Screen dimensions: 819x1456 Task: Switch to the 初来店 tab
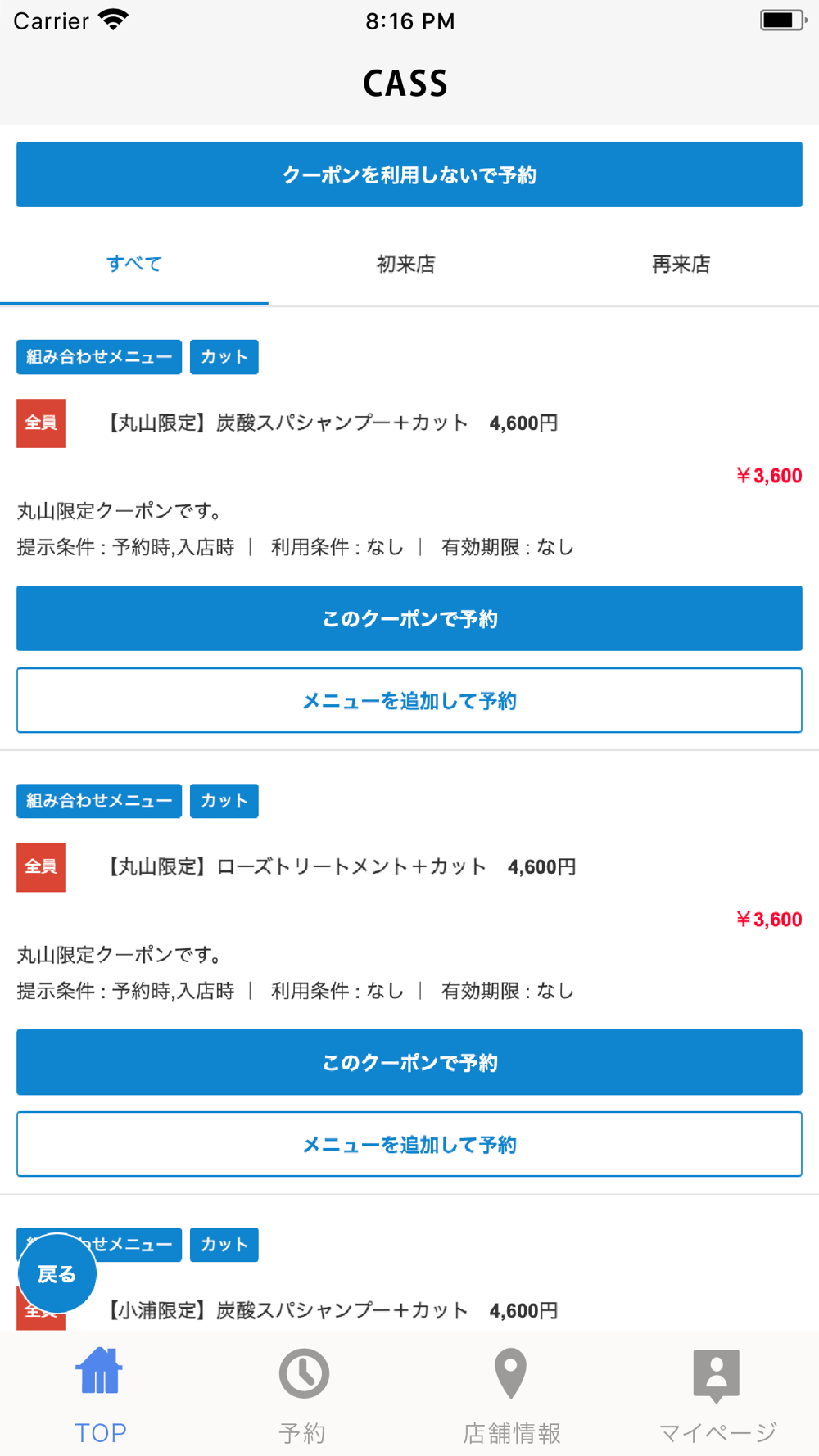tap(406, 265)
